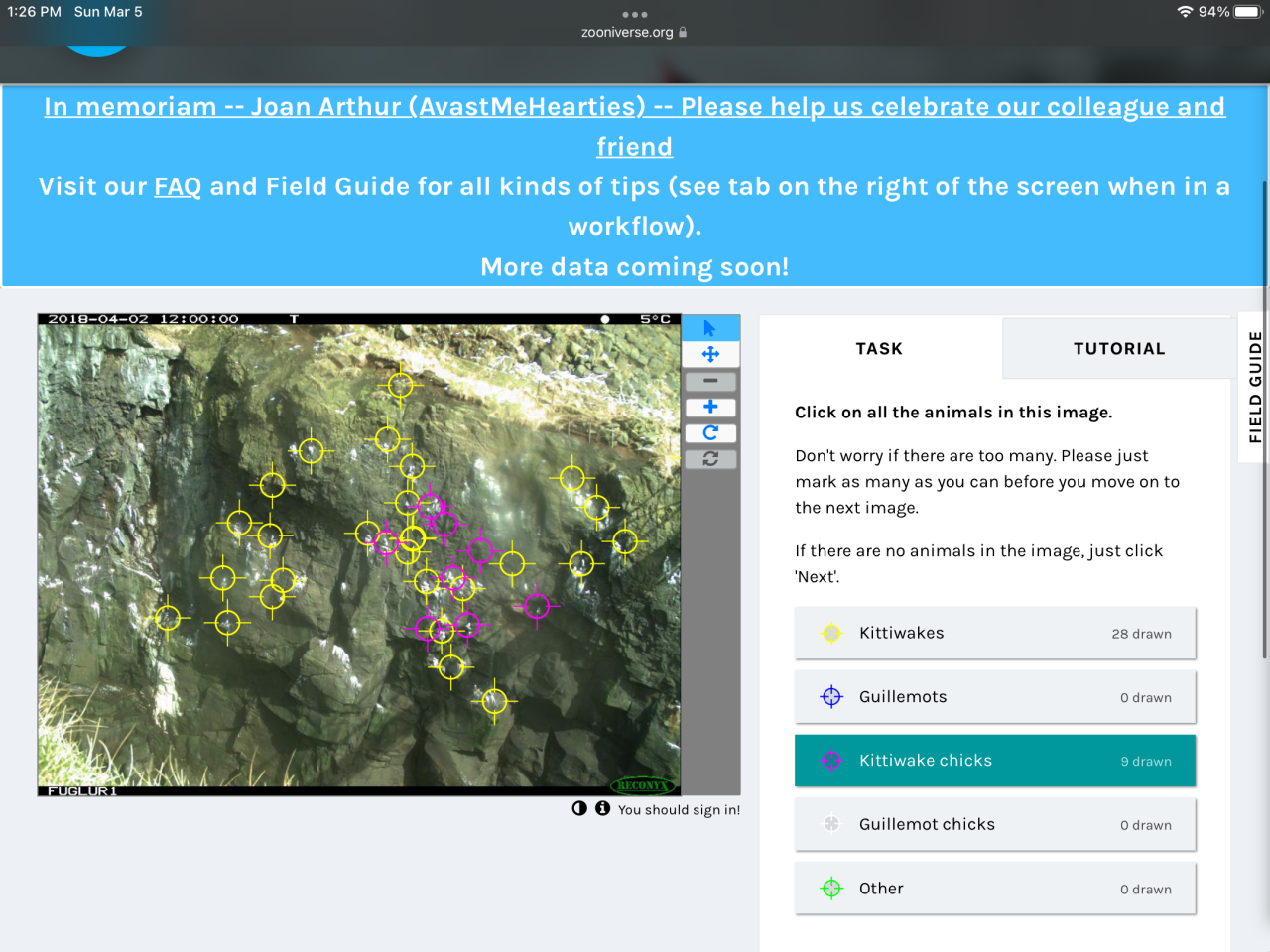Select the pan move tool

click(710, 354)
